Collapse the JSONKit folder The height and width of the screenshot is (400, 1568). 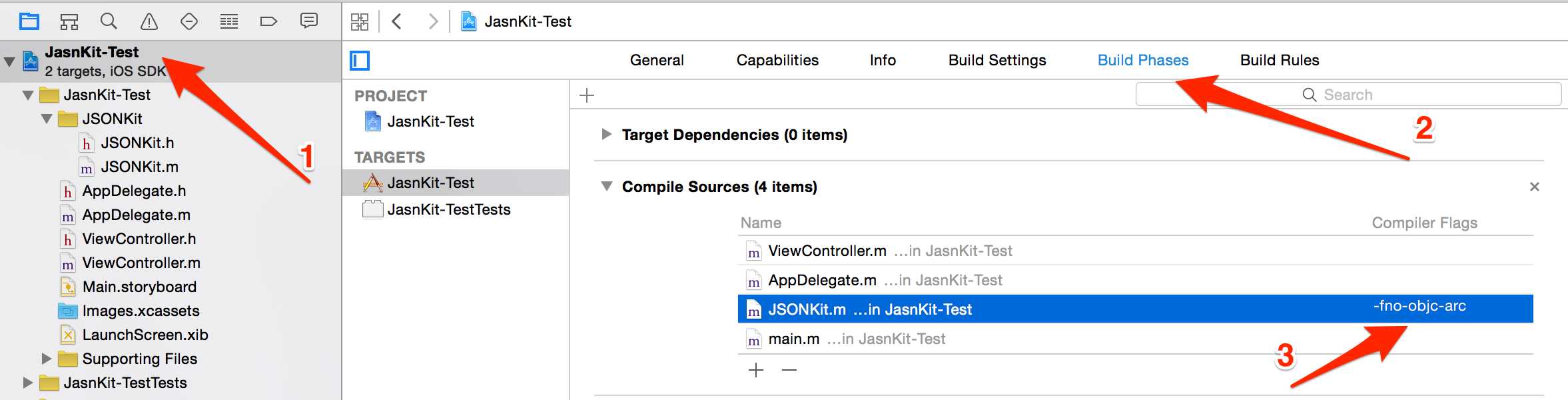tap(47, 119)
